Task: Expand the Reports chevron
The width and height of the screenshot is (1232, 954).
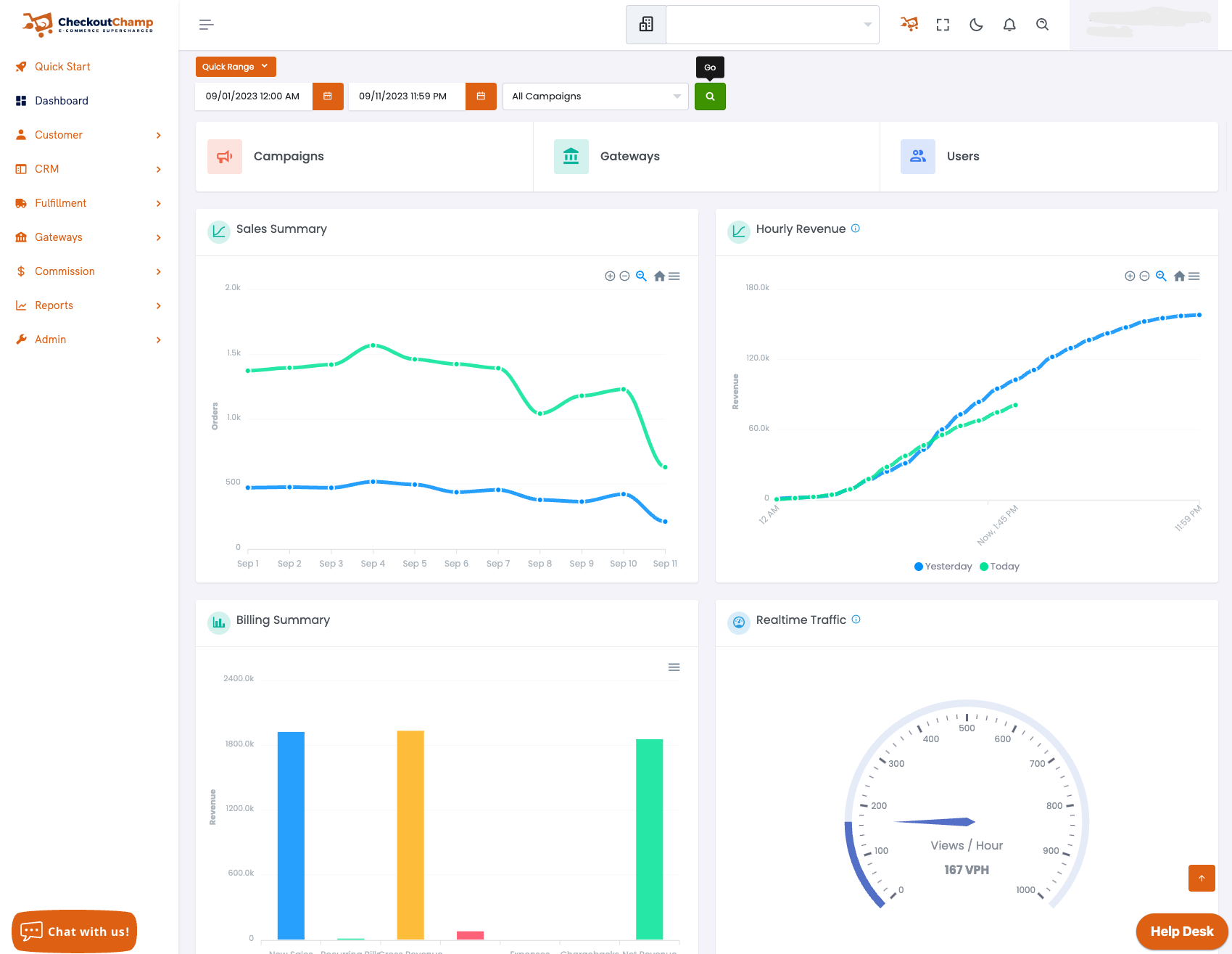Action: click(x=158, y=306)
